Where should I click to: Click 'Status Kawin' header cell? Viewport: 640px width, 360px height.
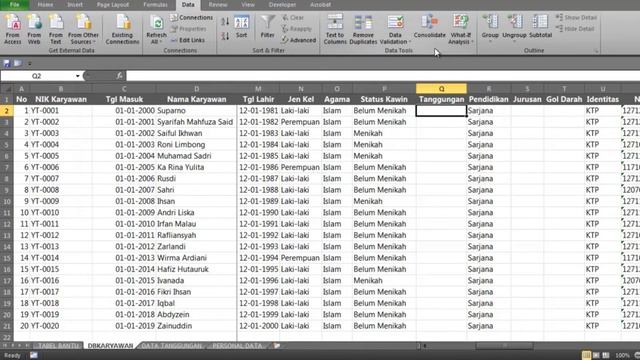[384, 99]
